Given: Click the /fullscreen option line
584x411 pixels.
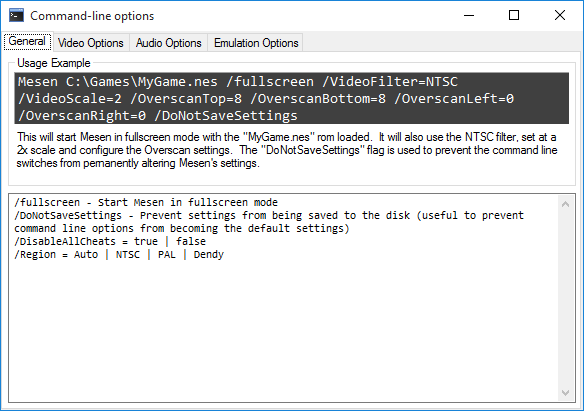Looking at the screenshot, I should pyautogui.click(x=146, y=203).
